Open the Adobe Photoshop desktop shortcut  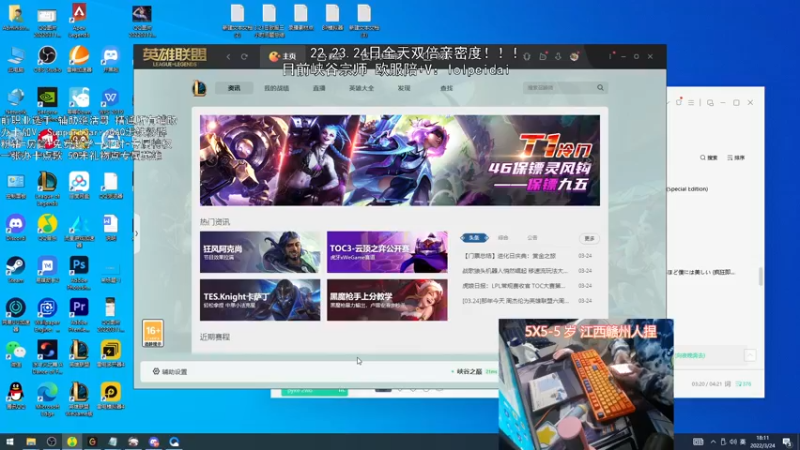point(79,272)
